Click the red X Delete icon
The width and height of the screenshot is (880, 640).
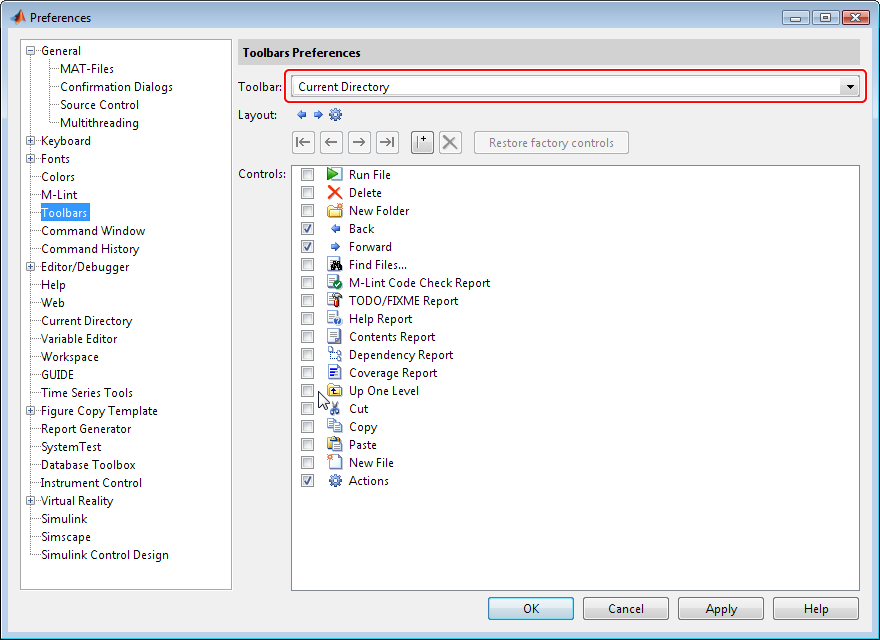(334, 193)
